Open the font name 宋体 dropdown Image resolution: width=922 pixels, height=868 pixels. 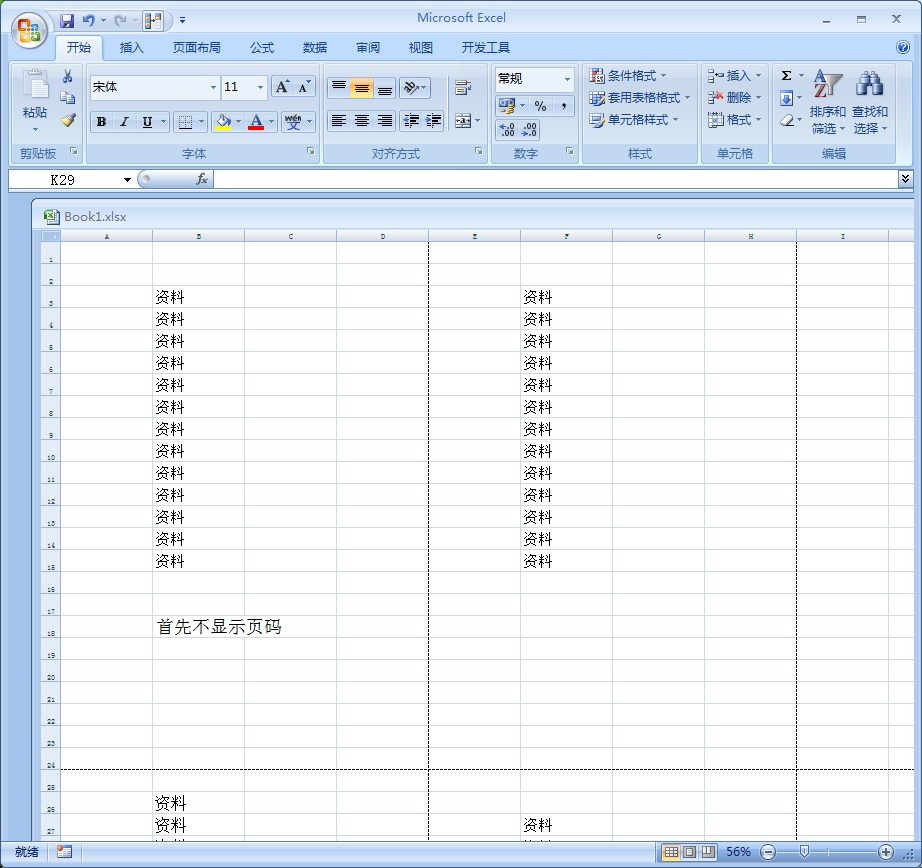coord(213,88)
